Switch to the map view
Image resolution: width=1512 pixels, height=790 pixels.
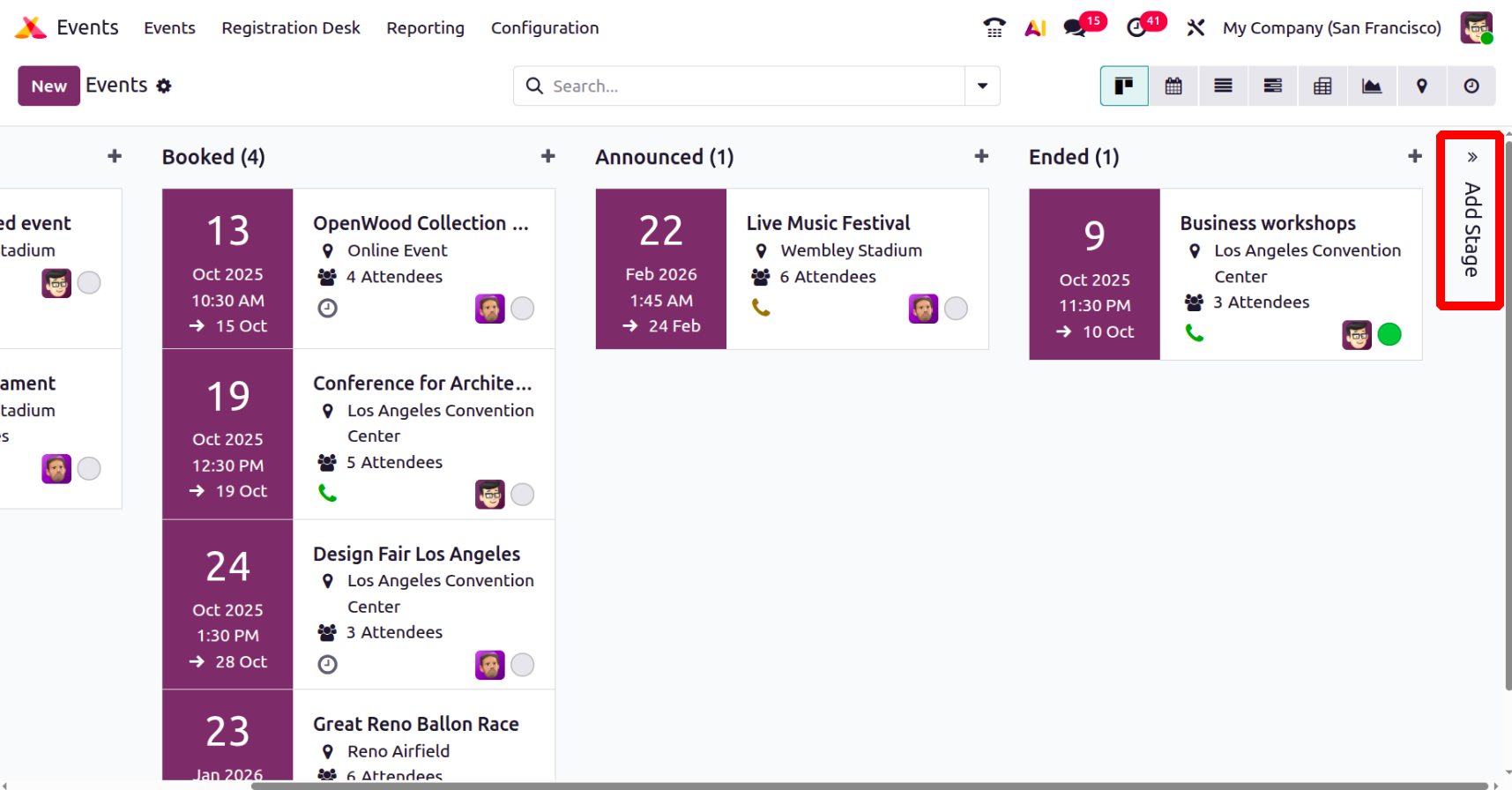pos(1421,86)
